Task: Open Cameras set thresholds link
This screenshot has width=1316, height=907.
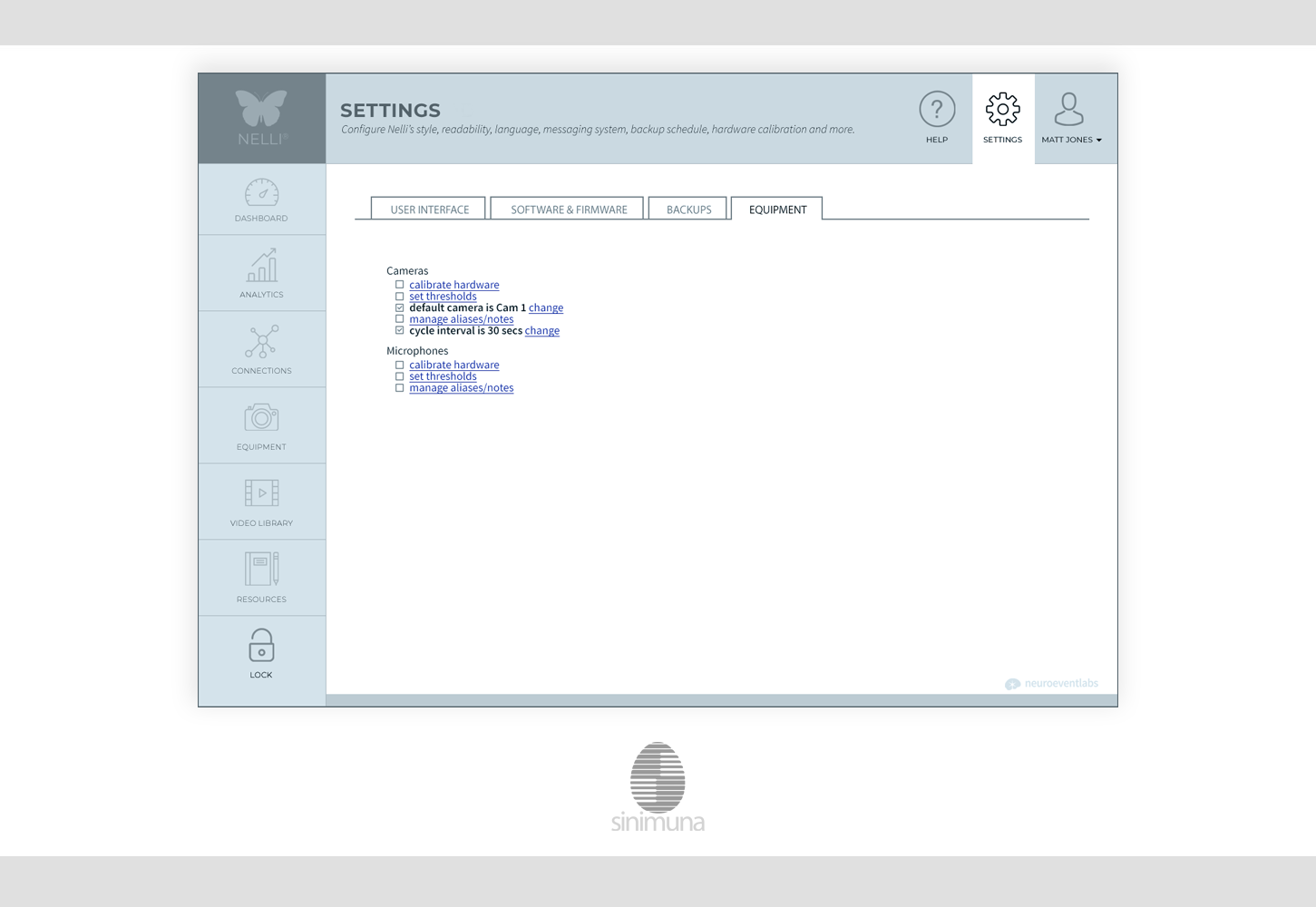Action: pyautogui.click(x=443, y=297)
